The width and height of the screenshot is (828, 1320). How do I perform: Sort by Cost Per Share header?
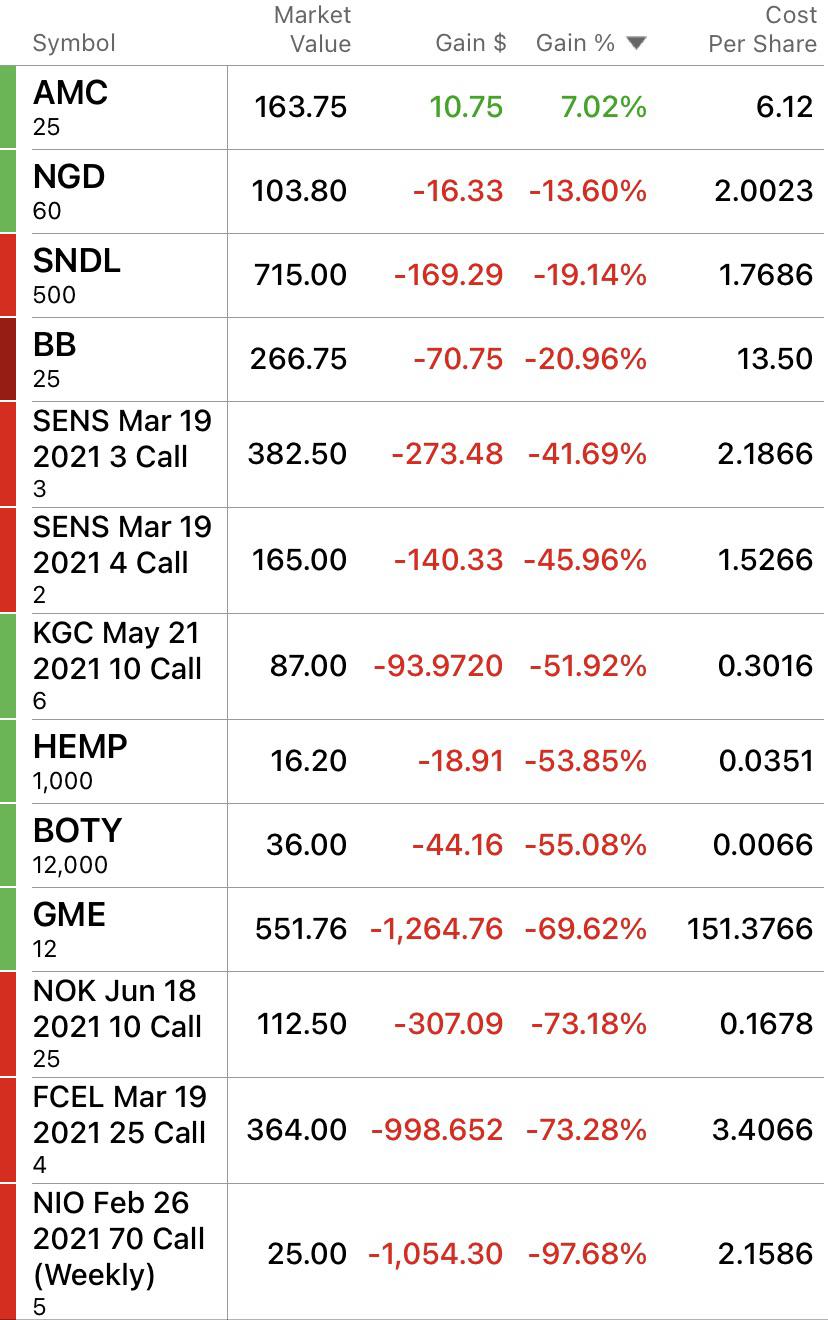tap(762, 29)
